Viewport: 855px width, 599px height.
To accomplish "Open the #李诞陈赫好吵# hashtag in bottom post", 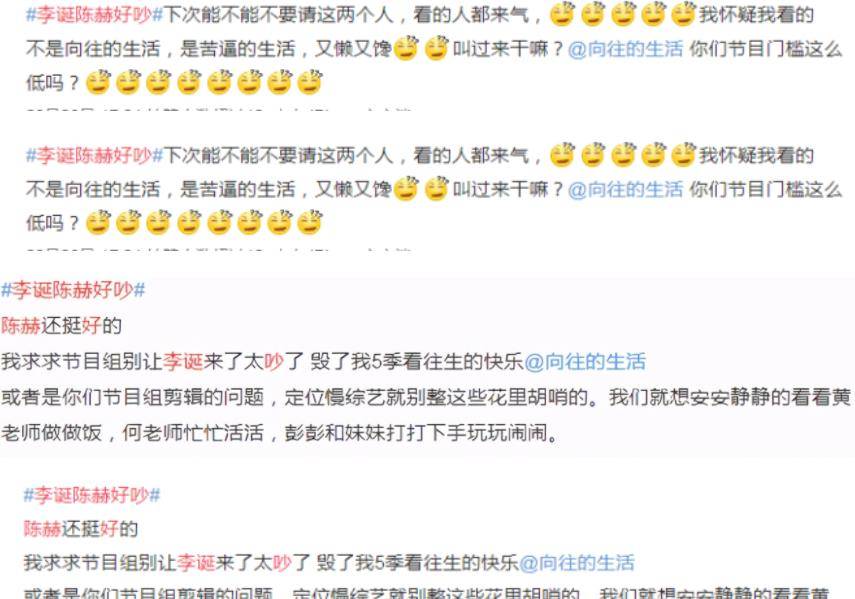I will [x=92, y=495].
